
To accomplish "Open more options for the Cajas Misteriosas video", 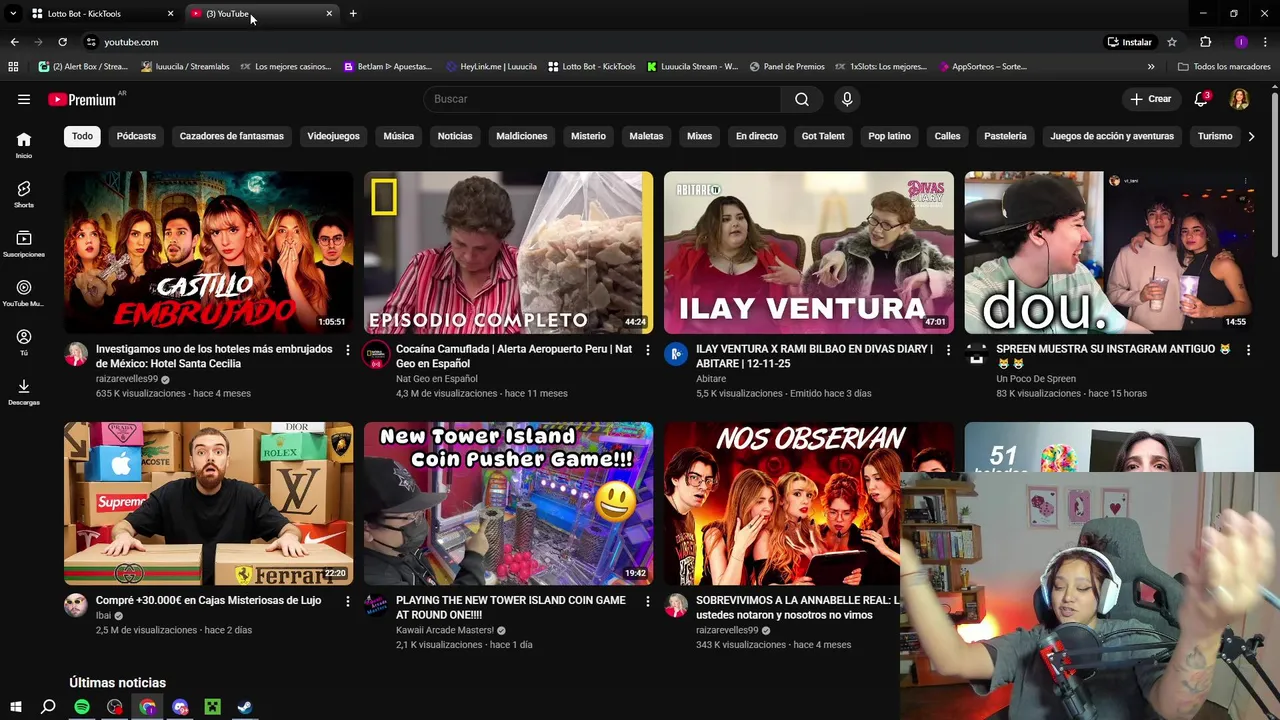I will click(348, 601).
